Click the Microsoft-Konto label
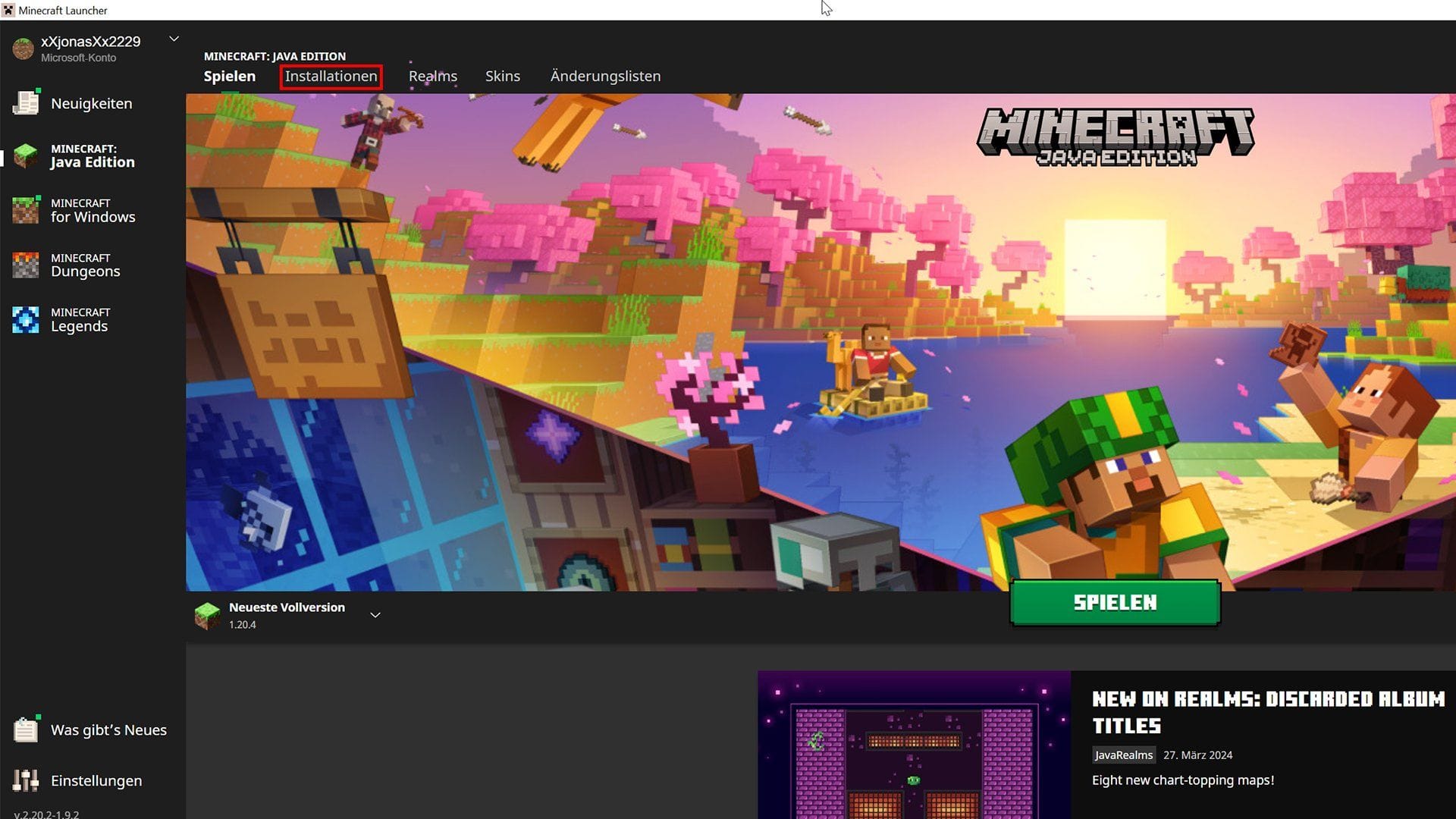Screen dimensions: 1456x819 coord(78,58)
